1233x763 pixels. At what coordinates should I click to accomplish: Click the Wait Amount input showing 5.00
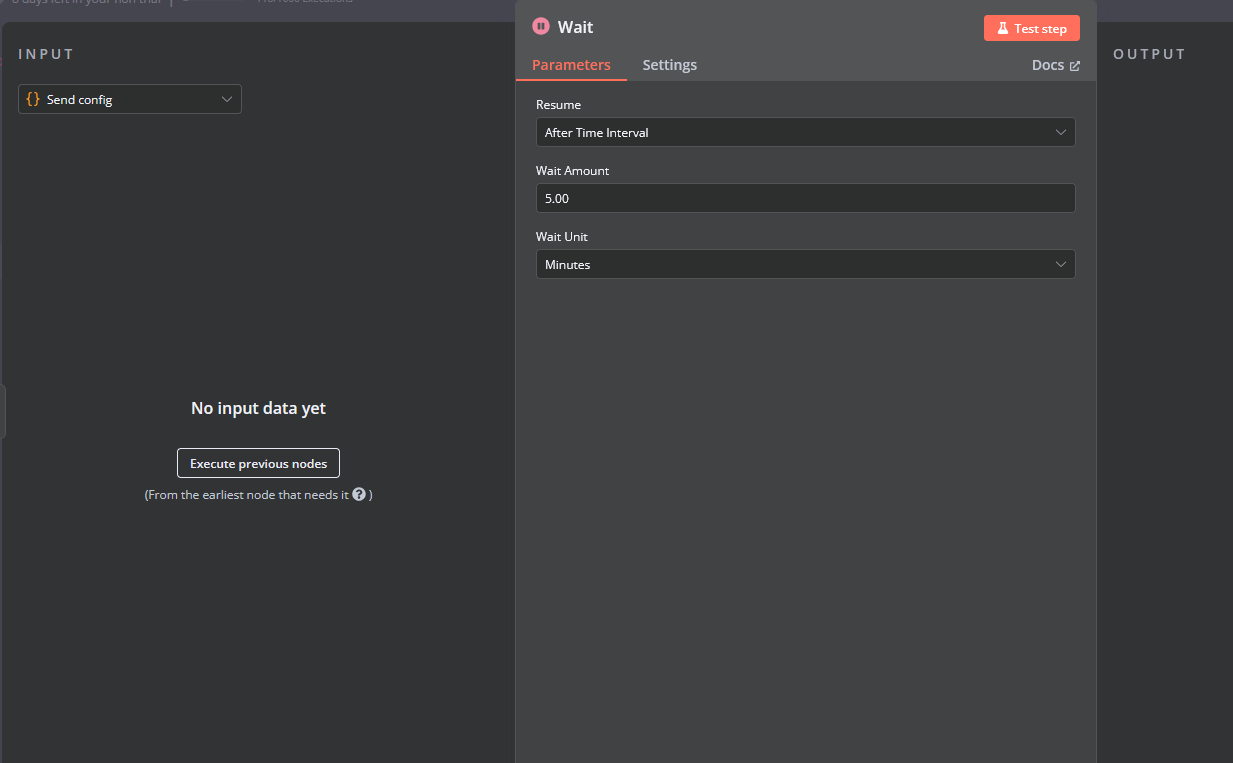point(806,198)
